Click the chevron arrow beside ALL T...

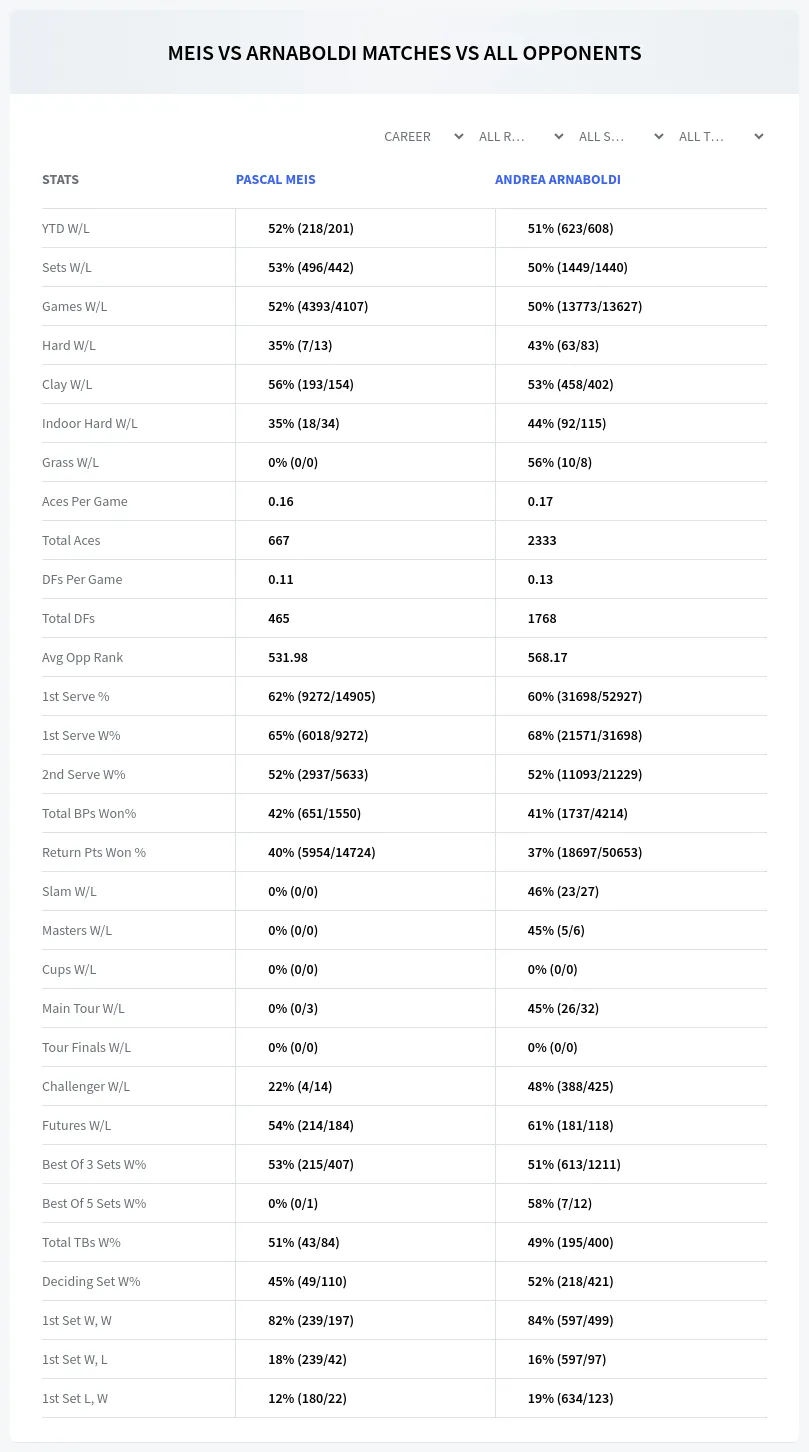(759, 136)
